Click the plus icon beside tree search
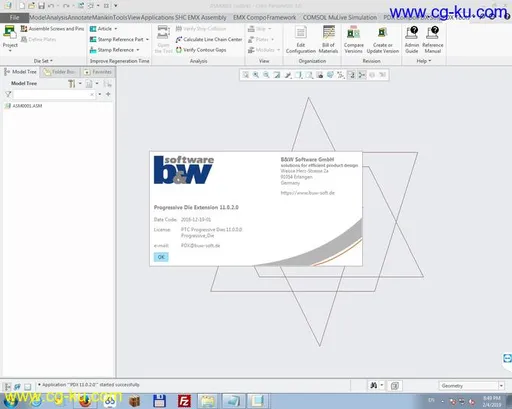 [x=108, y=94]
